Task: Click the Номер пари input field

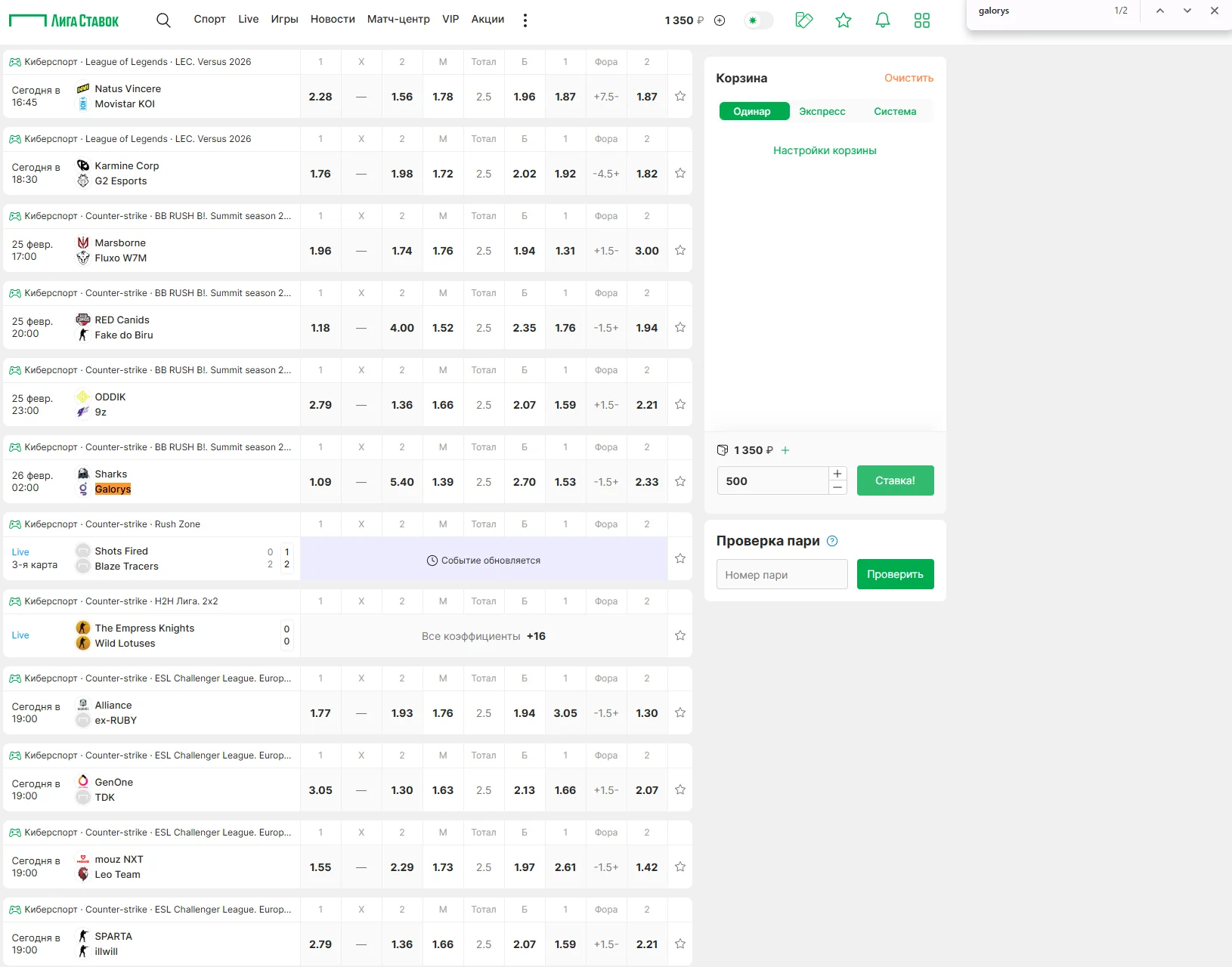Action: pos(782,574)
